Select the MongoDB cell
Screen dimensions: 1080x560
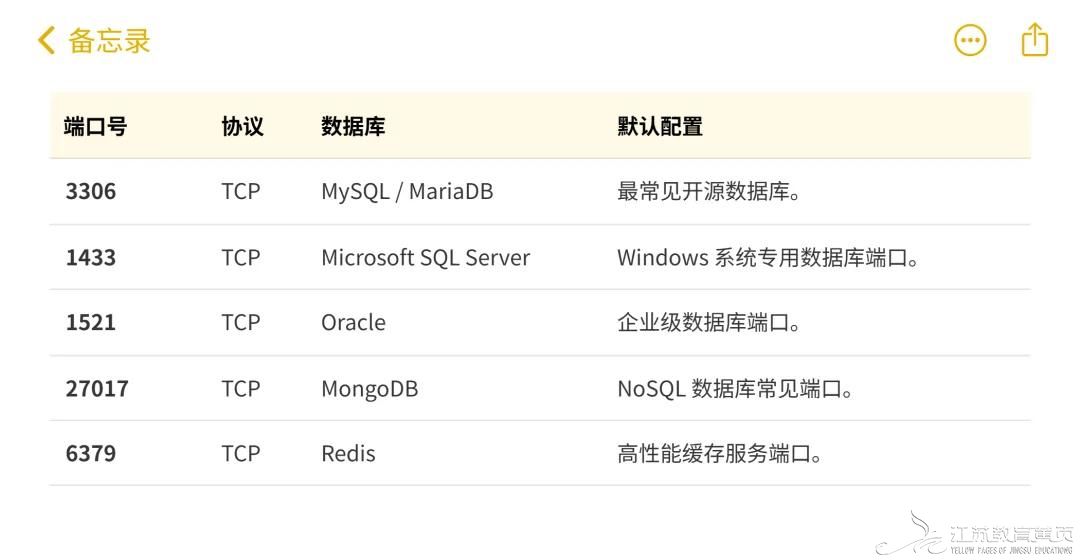coord(369,389)
